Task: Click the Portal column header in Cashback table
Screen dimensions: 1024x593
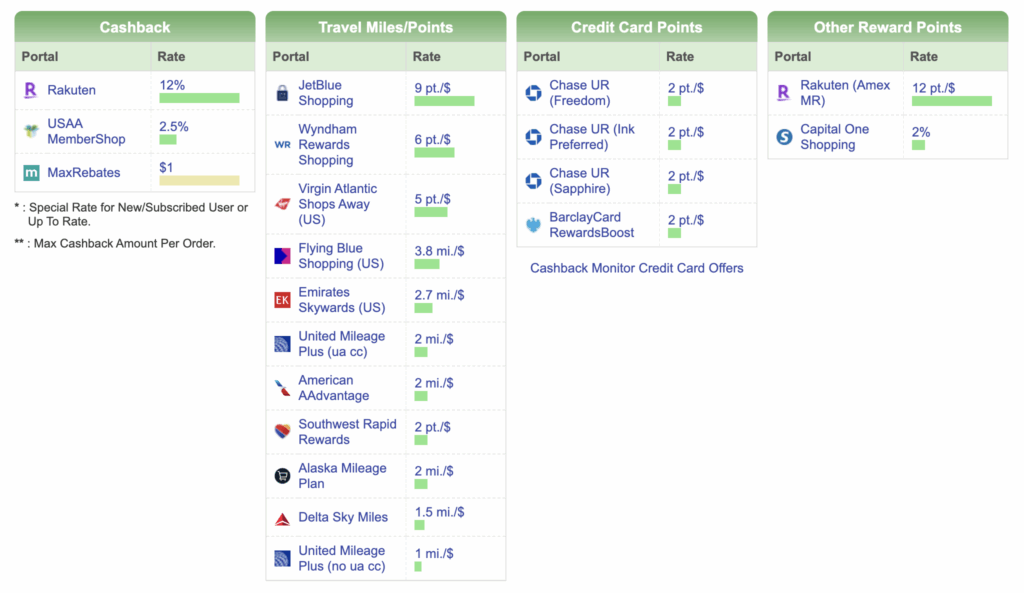Action: (39, 57)
